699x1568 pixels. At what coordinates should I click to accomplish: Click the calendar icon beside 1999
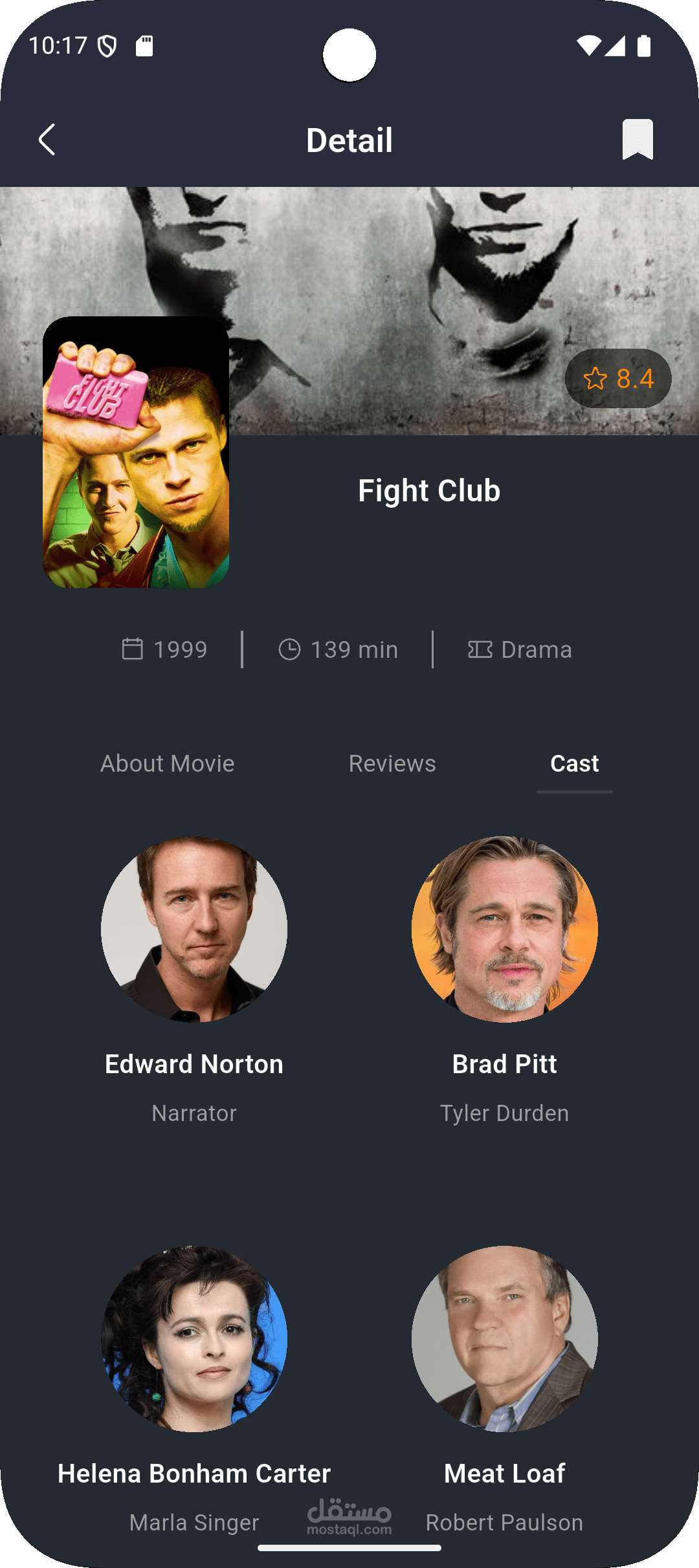click(x=132, y=649)
